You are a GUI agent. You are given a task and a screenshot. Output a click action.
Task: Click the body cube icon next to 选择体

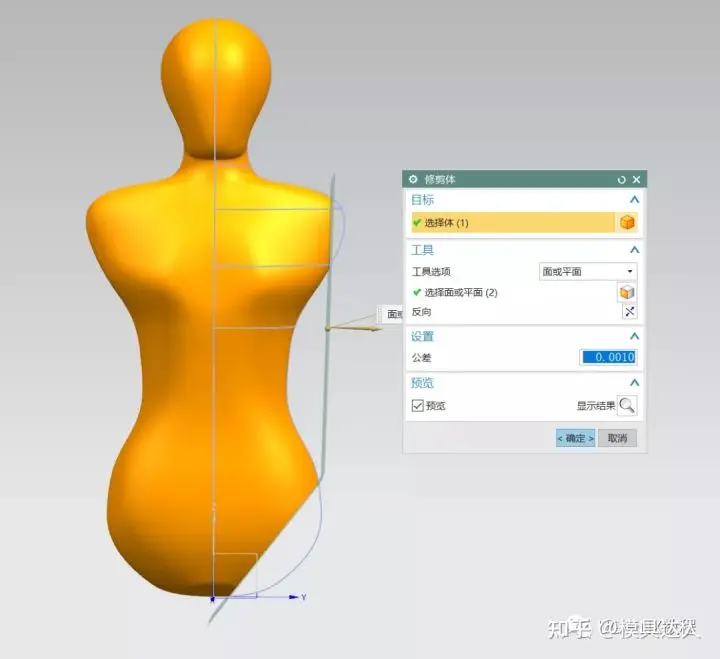click(x=627, y=223)
